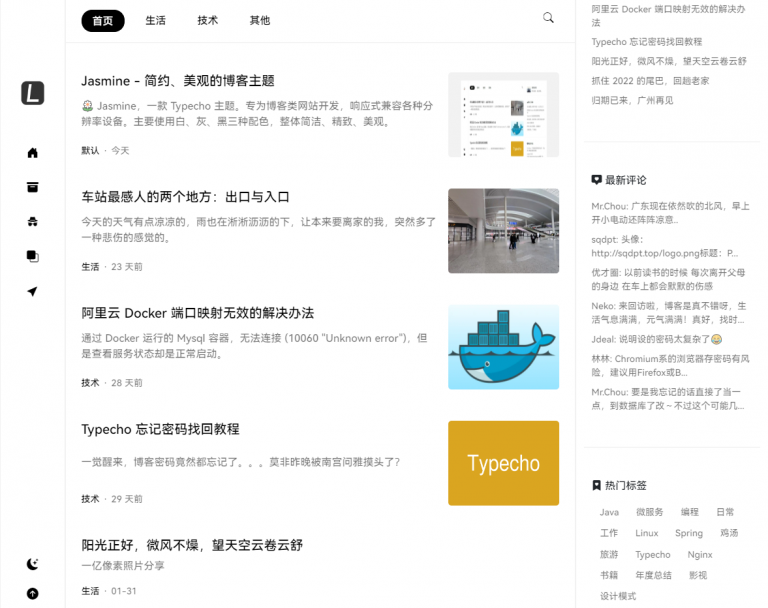Viewport: 768px width, 608px height.
Task: Open the archive box icon in sidebar
Action: pyautogui.click(x=32, y=187)
